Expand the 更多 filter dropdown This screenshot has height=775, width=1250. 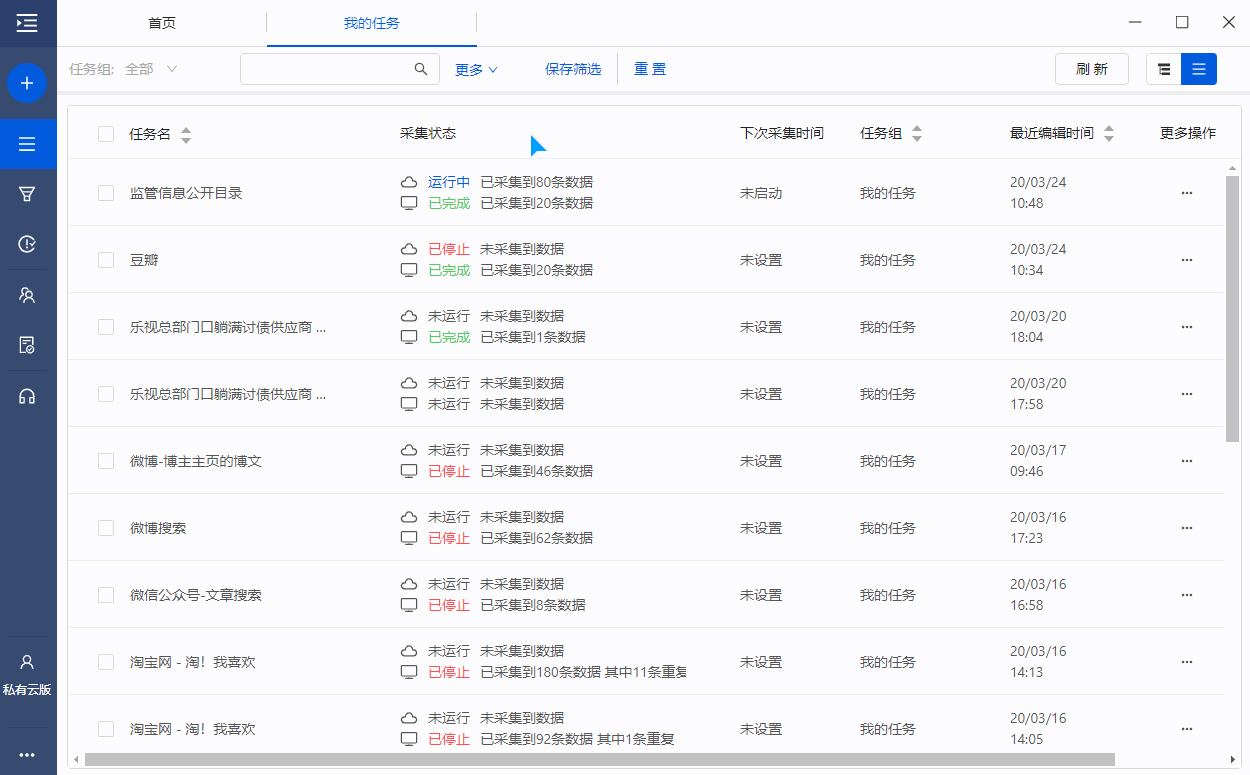pyautogui.click(x=476, y=69)
